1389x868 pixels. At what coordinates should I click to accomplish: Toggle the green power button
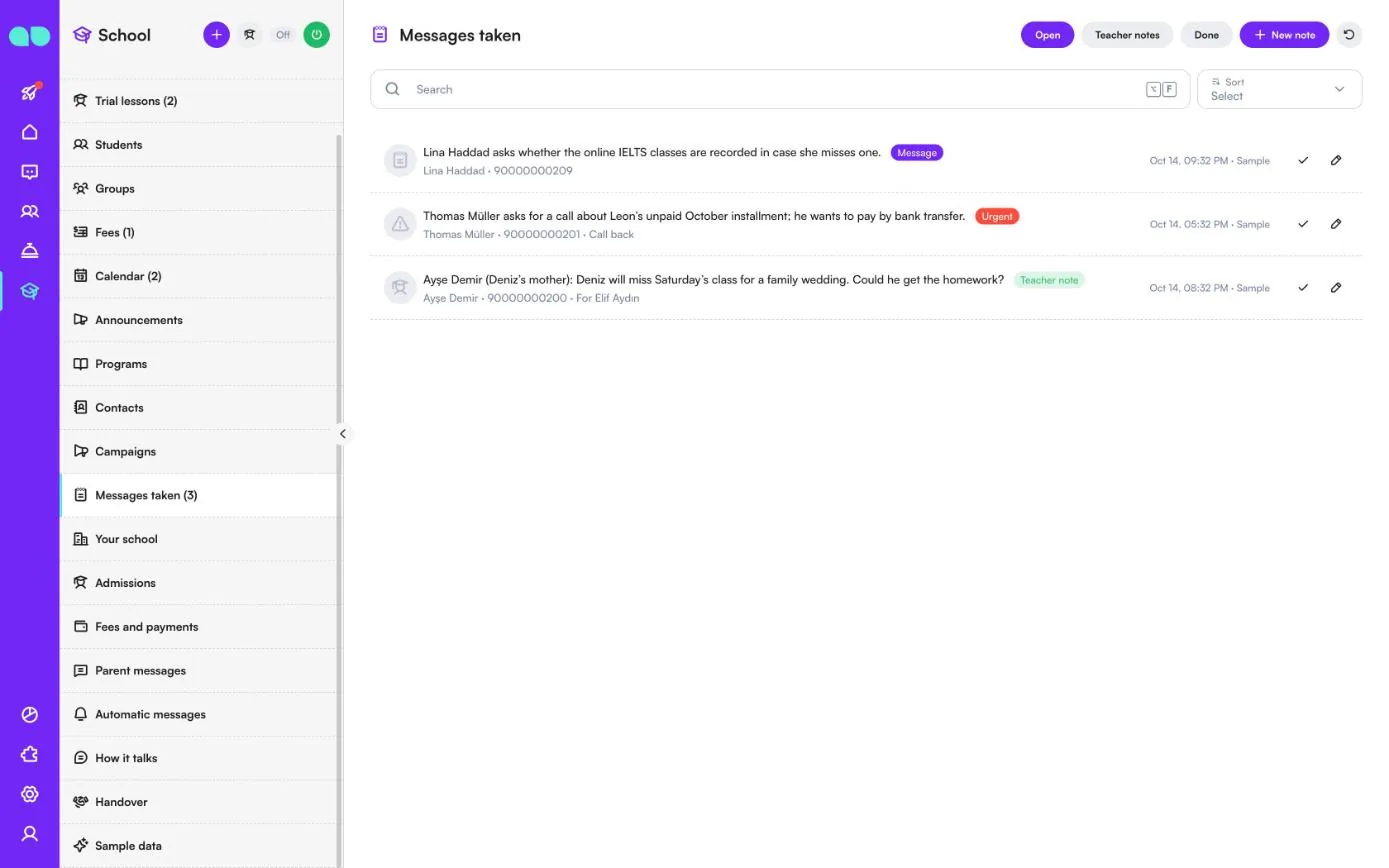[x=316, y=35]
